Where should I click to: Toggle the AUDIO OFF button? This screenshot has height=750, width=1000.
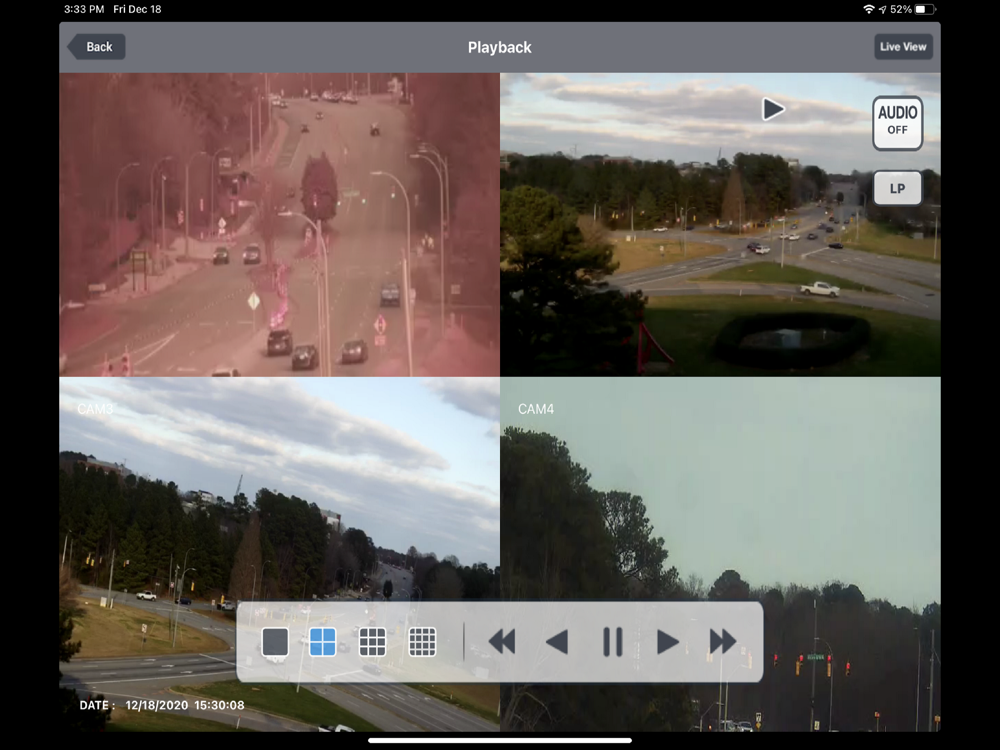pos(897,123)
